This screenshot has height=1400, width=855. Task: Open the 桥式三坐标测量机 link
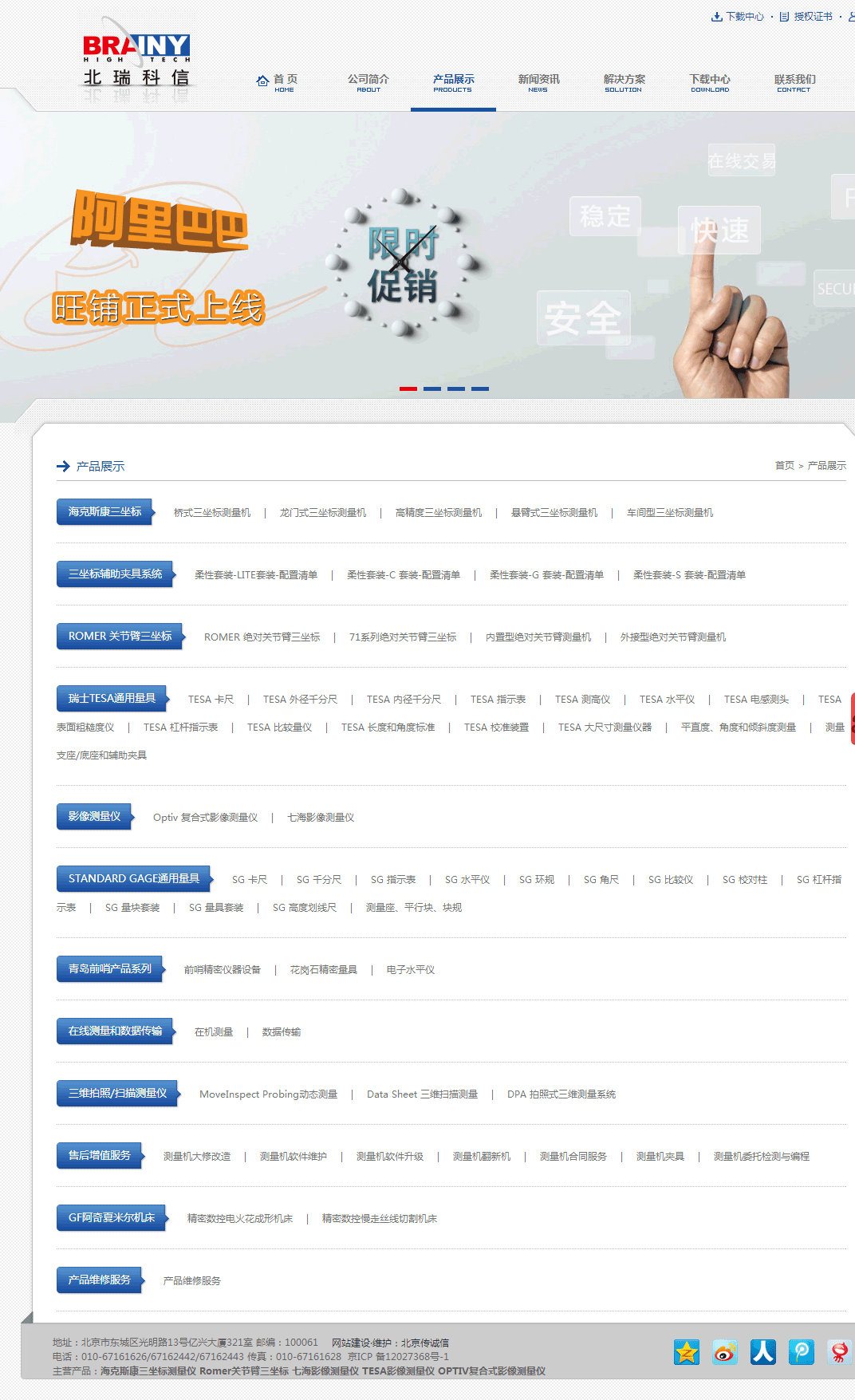point(212,513)
